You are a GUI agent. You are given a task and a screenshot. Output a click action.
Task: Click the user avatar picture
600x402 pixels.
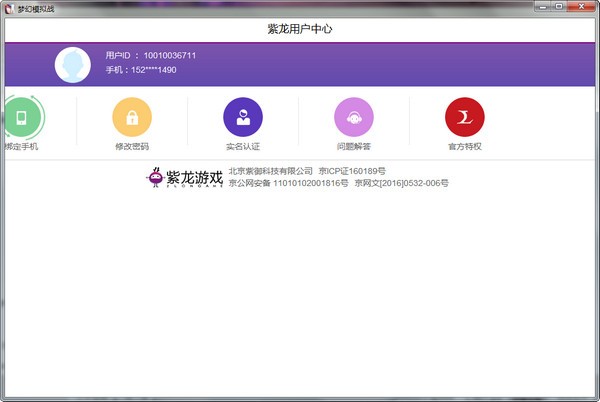(73, 65)
